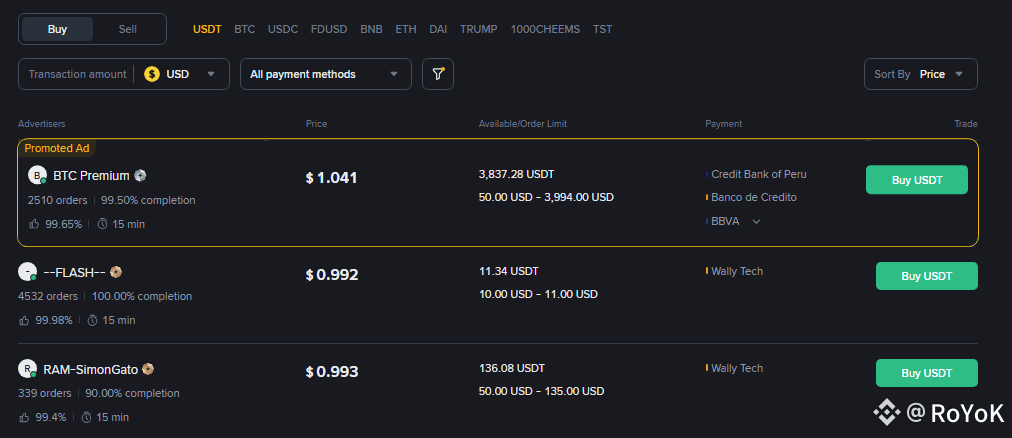Click verified badge beside RAM-SimonGato

pos(148,369)
